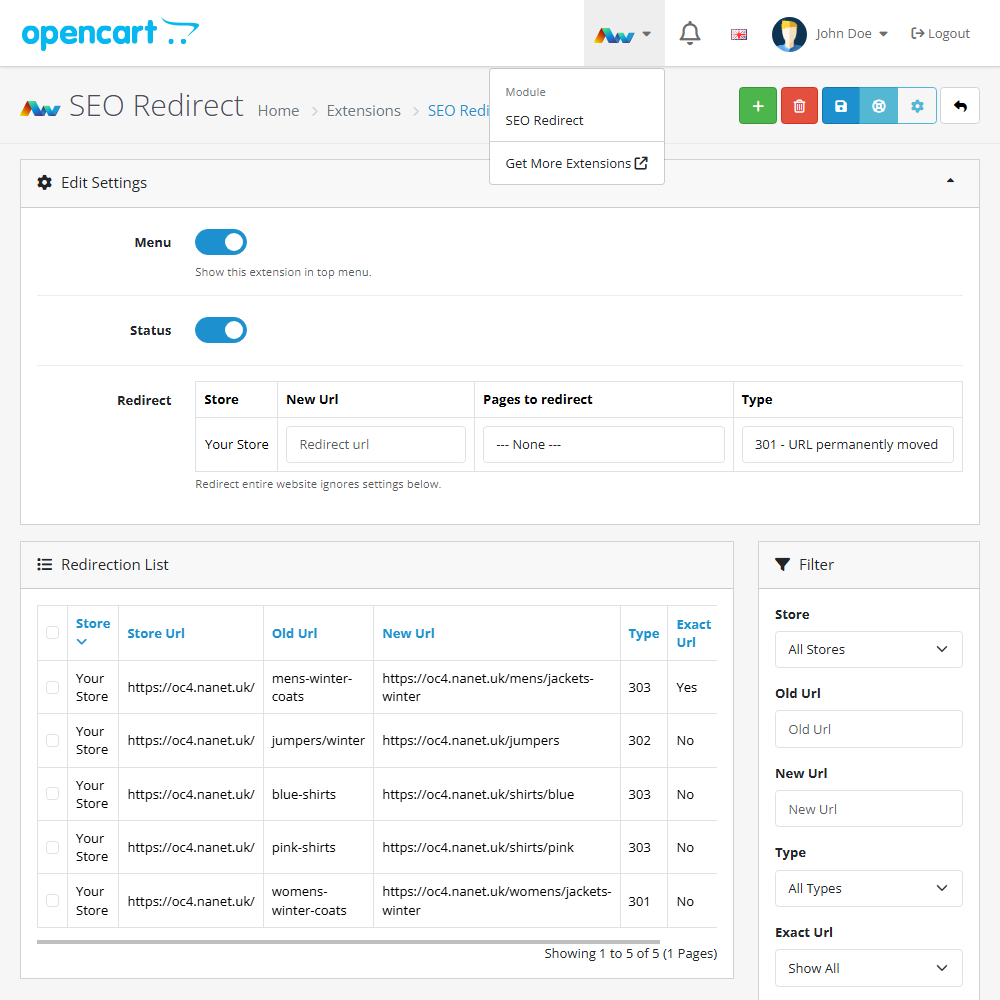1000x1000 pixels.
Task: Click the blue save disk icon
Action: 841,106
